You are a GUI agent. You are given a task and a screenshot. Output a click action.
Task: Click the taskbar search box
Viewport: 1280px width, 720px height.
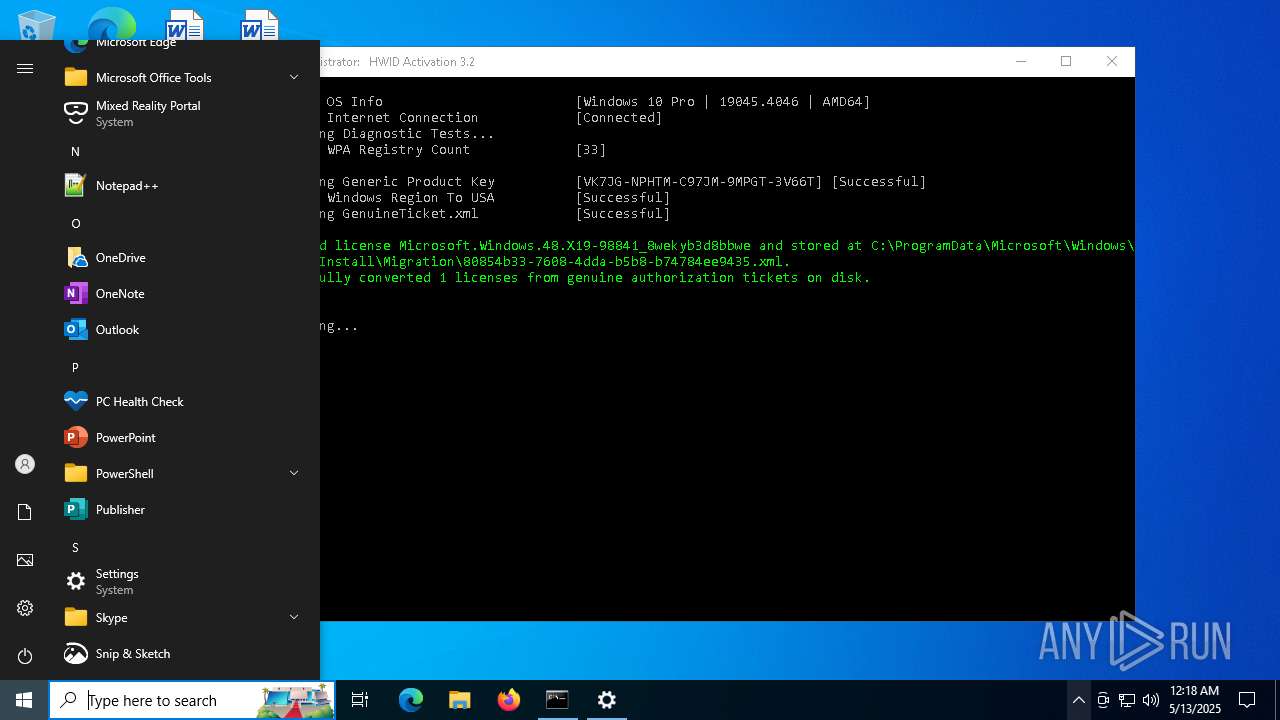192,700
